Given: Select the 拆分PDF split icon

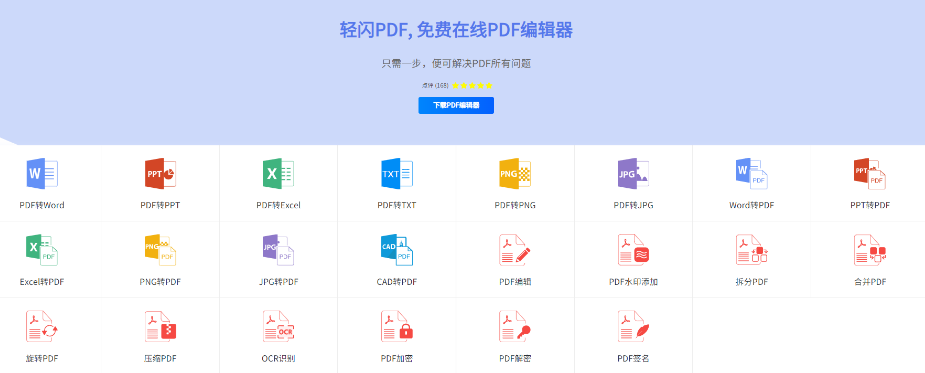Looking at the screenshot, I should pos(752,250).
